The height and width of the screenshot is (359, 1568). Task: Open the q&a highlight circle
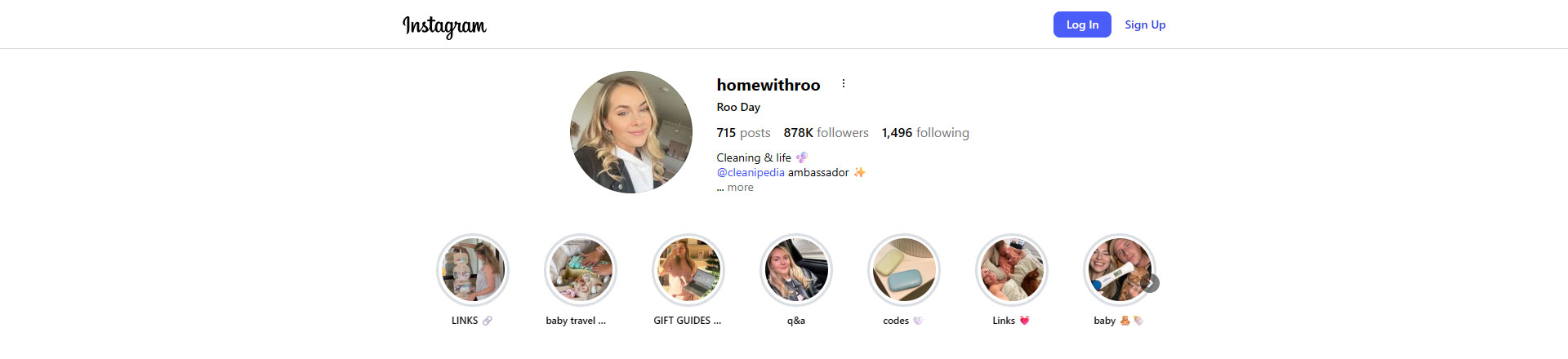pos(796,270)
